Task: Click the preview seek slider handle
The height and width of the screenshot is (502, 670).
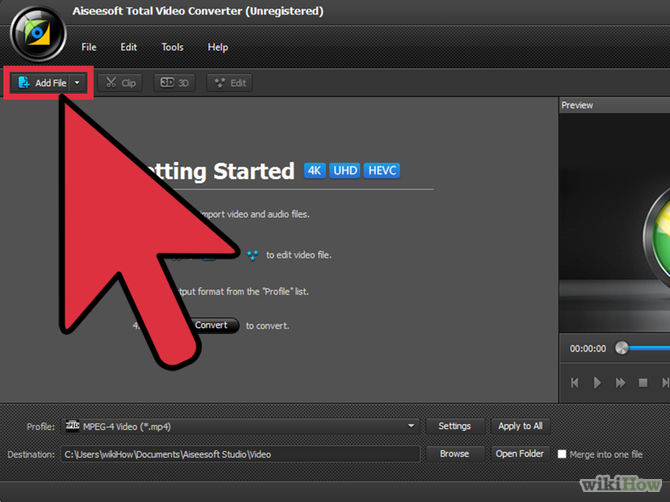Action: pos(622,348)
